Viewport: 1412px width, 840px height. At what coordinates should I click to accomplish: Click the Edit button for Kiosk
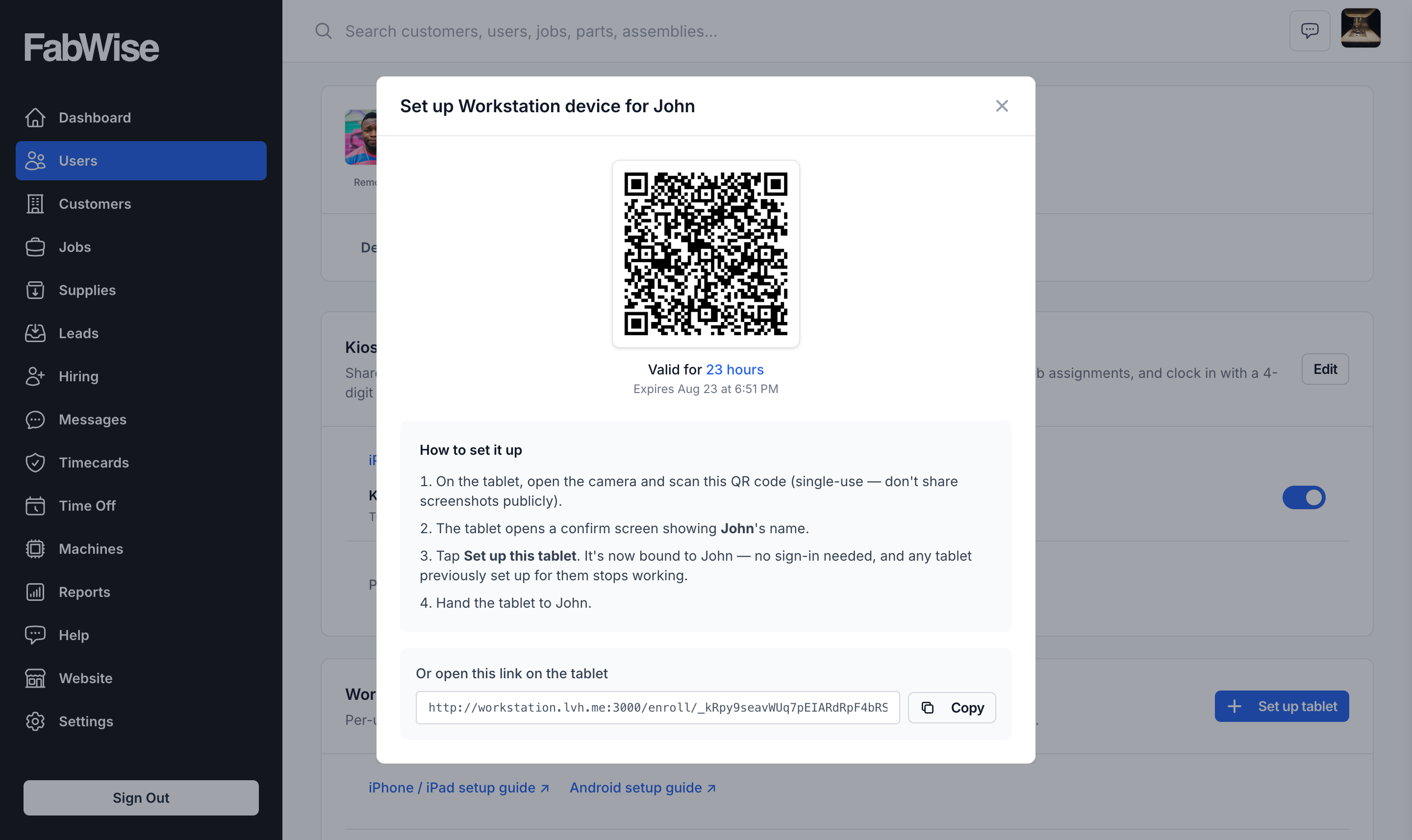(1325, 369)
